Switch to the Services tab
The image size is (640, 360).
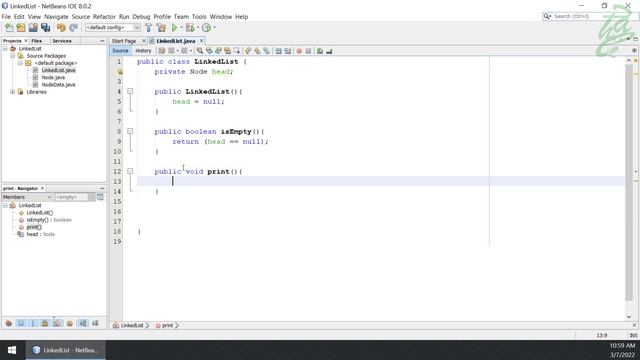pos(62,41)
